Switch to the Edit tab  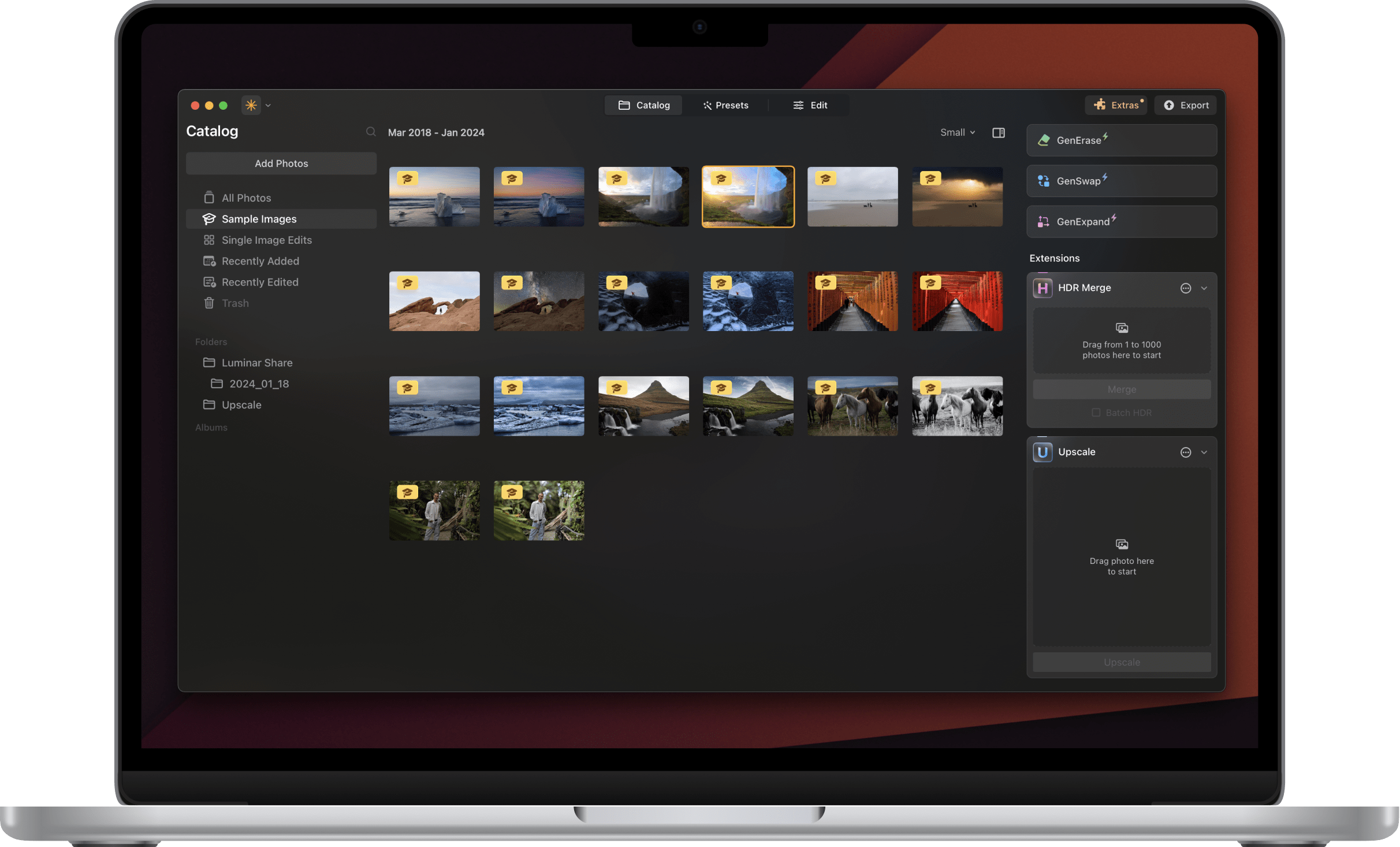pos(810,105)
